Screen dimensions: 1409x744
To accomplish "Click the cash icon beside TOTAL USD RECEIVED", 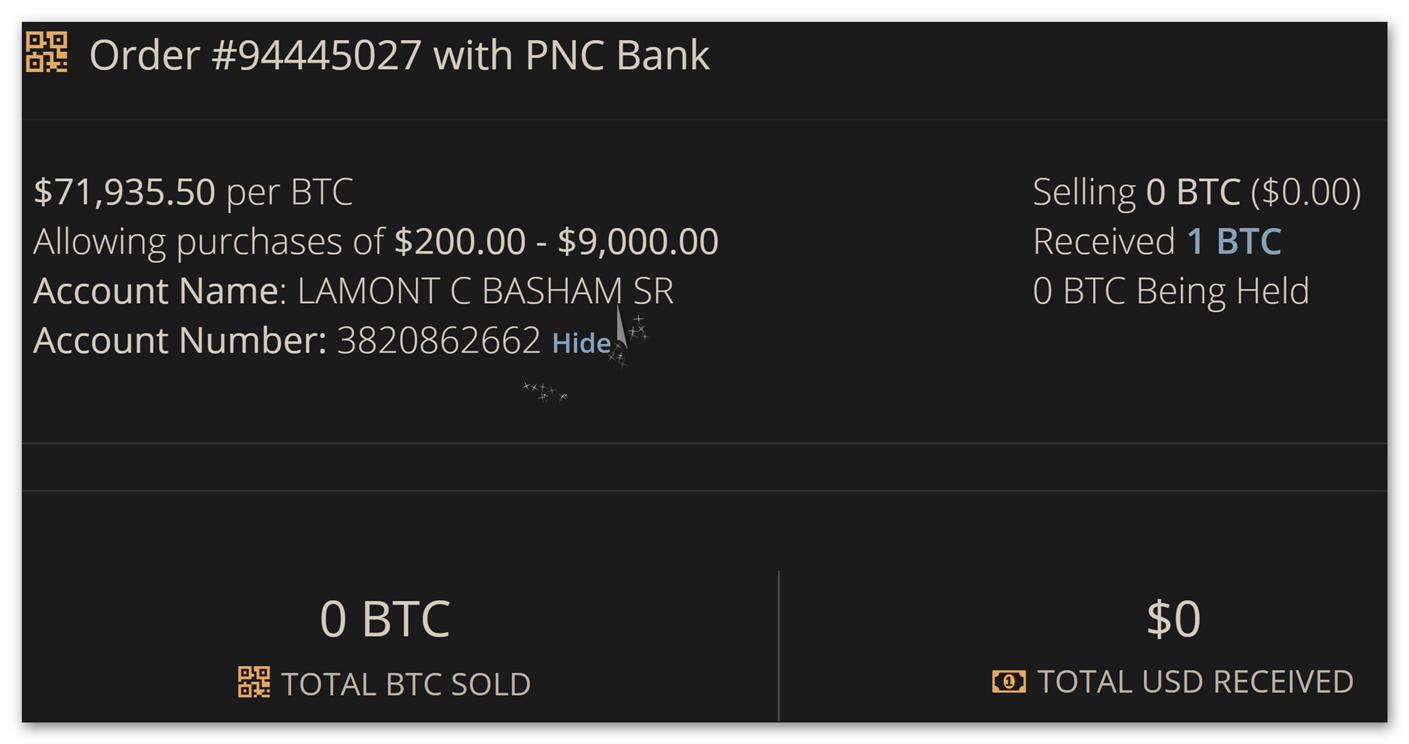I will 1009,682.
